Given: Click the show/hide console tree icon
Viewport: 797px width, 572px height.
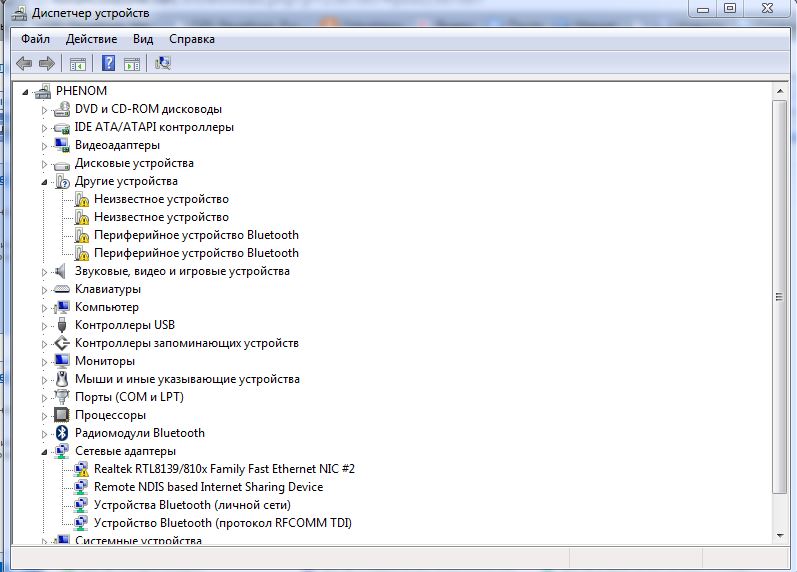Looking at the screenshot, I should coord(77,64).
